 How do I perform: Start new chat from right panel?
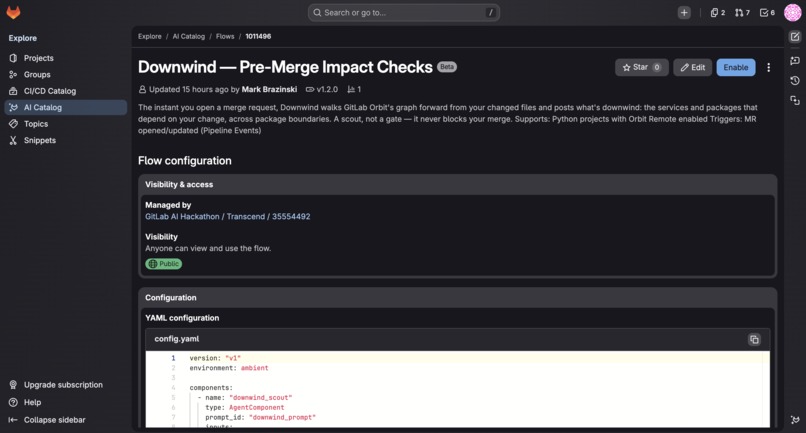(795, 61)
